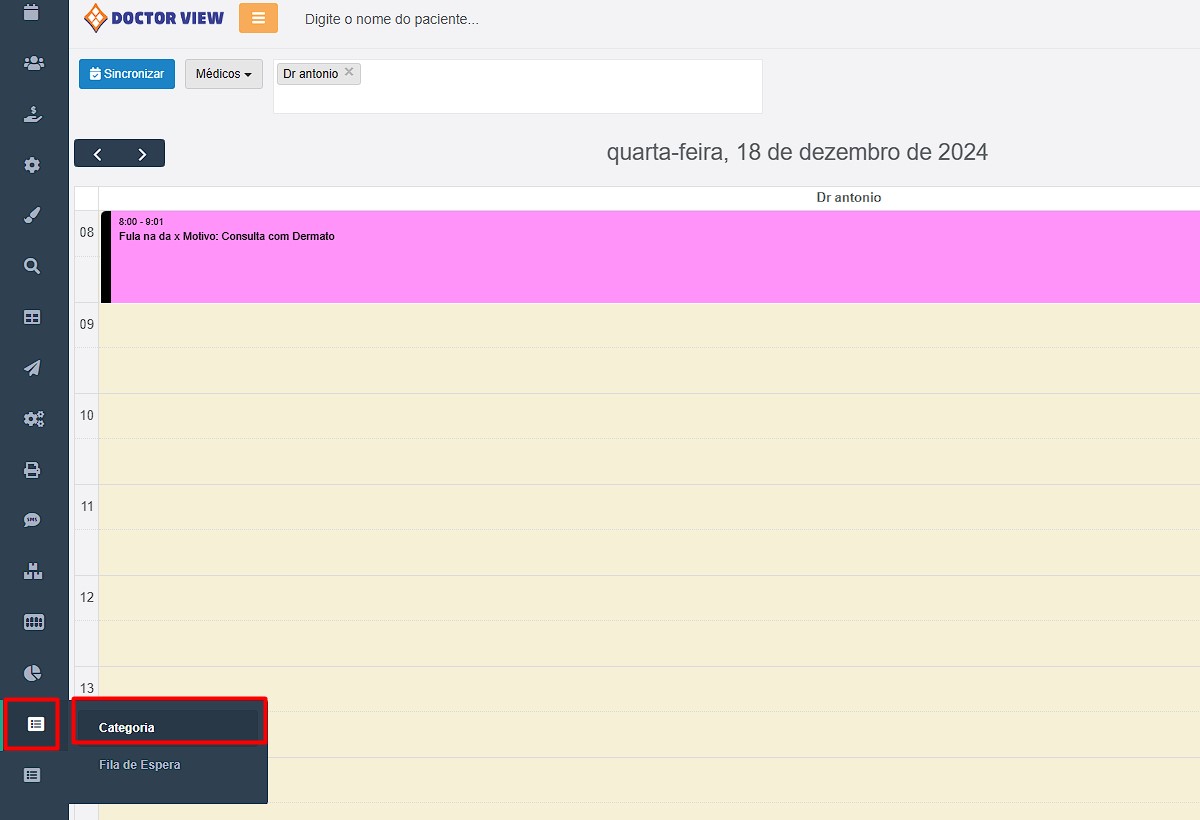Select the paintbrush icon in sidebar
Image resolution: width=1200 pixels, height=820 pixels.
tap(33, 215)
